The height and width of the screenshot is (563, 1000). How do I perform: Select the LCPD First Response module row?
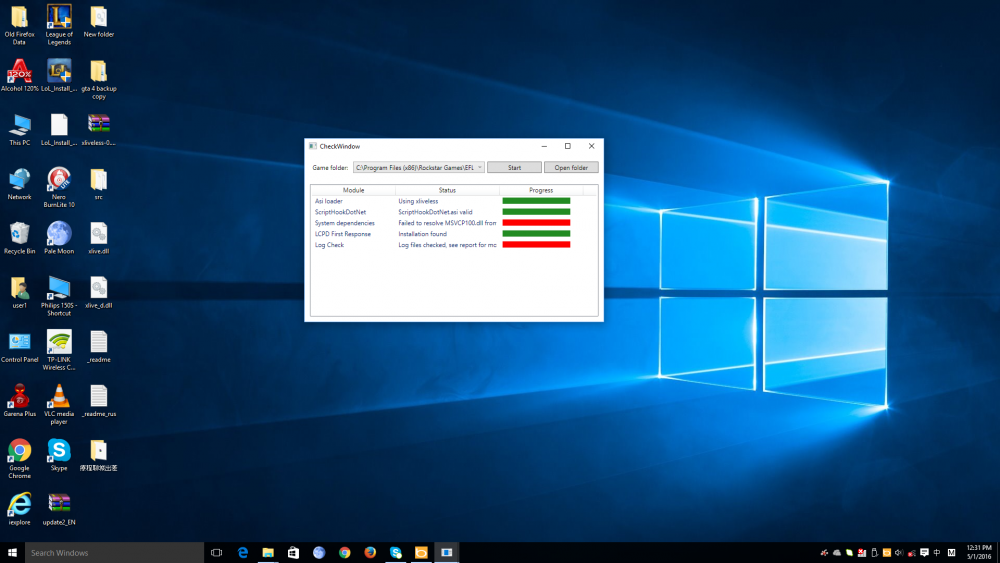pos(342,234)
